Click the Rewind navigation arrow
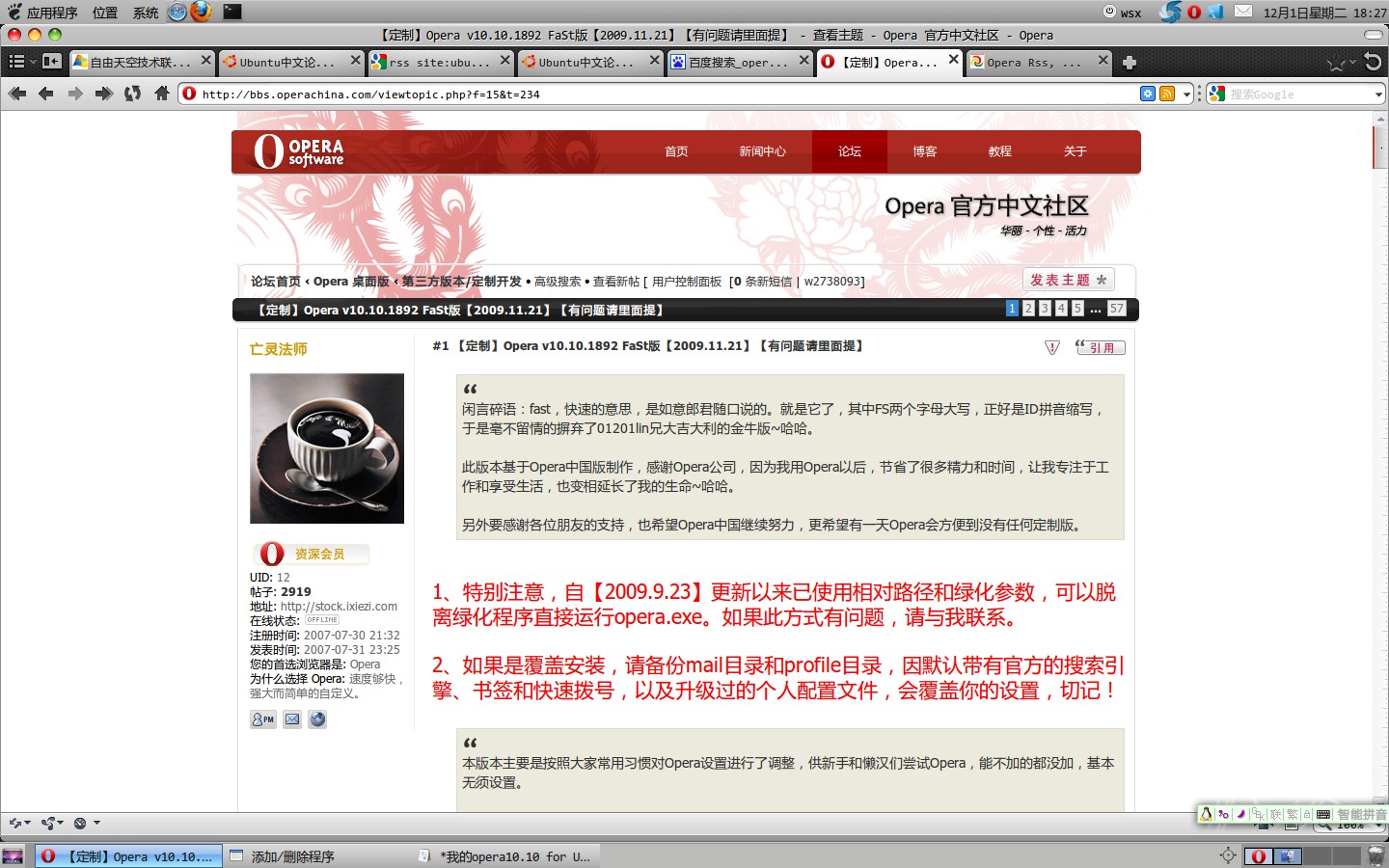 16,94
